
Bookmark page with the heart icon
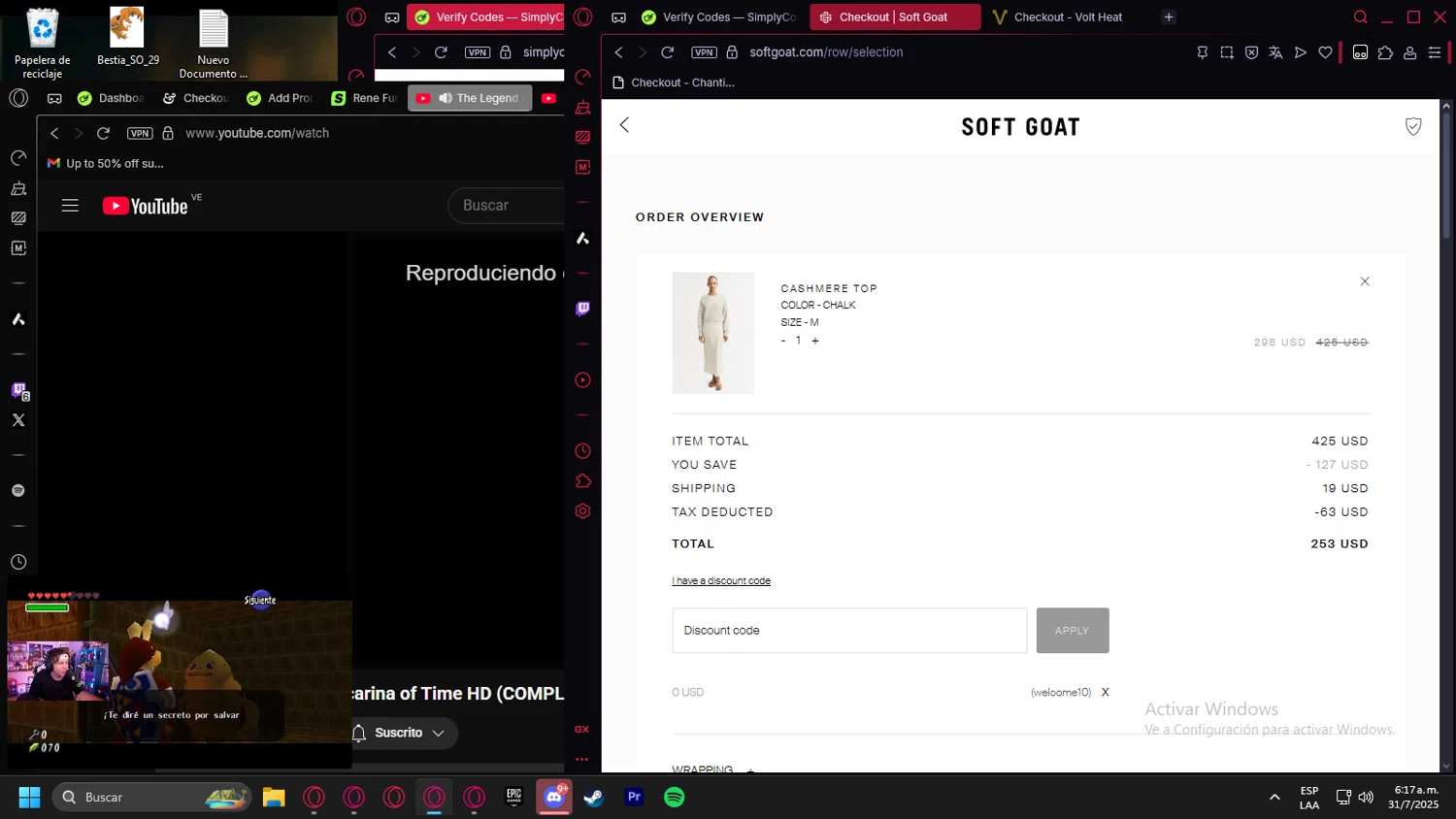pyautogui.click(x=1325, y=52)
